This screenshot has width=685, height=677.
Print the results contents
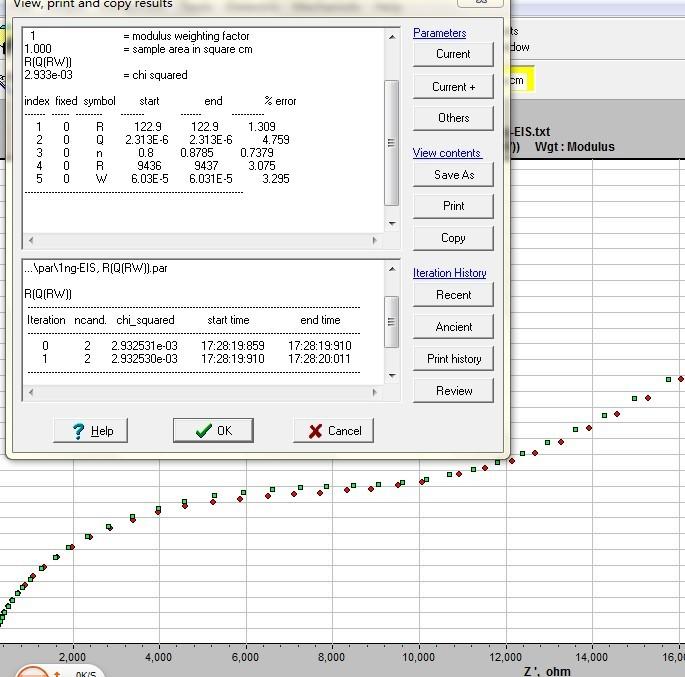click(x=453, y=206)
